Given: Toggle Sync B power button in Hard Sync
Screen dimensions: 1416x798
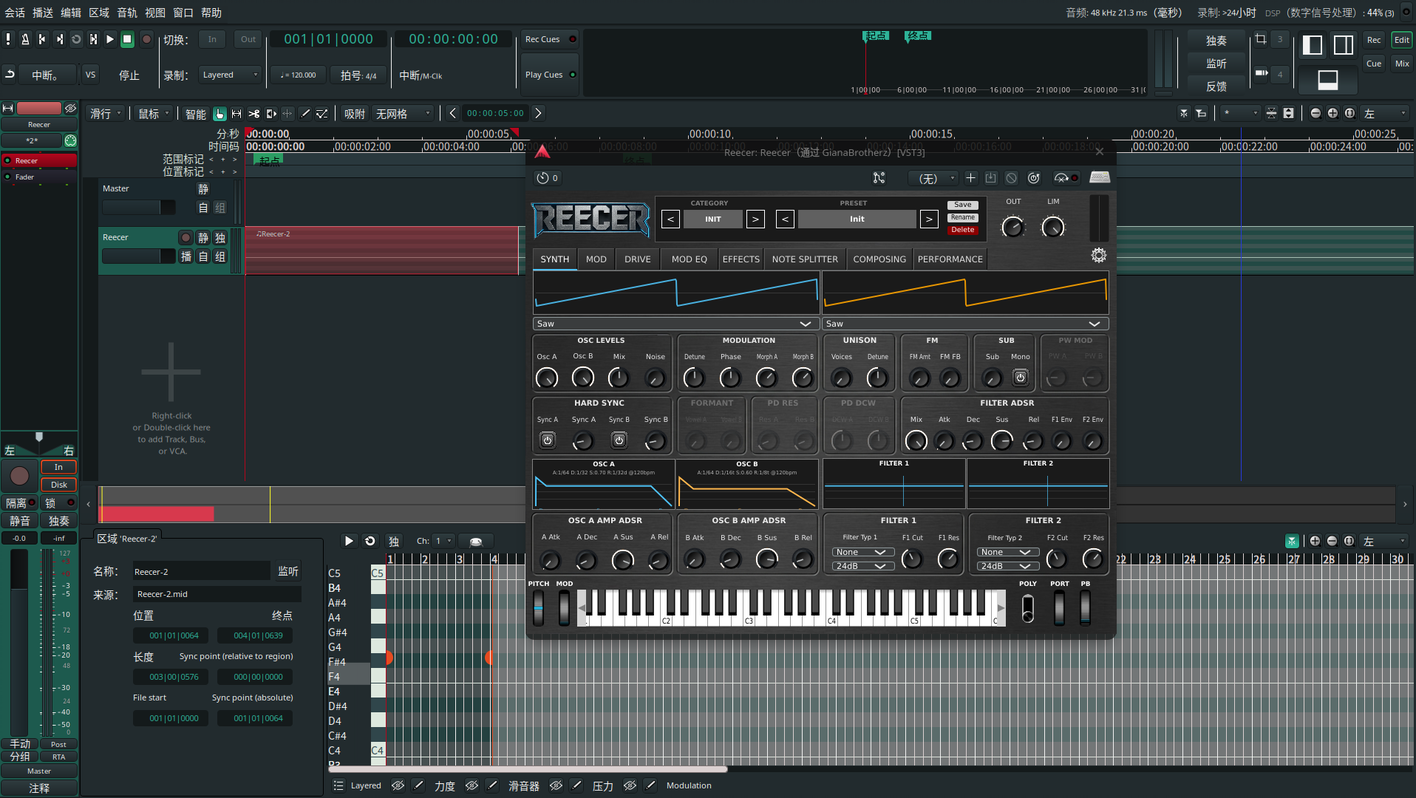Looking at the screenshot, I should [619, 440].
